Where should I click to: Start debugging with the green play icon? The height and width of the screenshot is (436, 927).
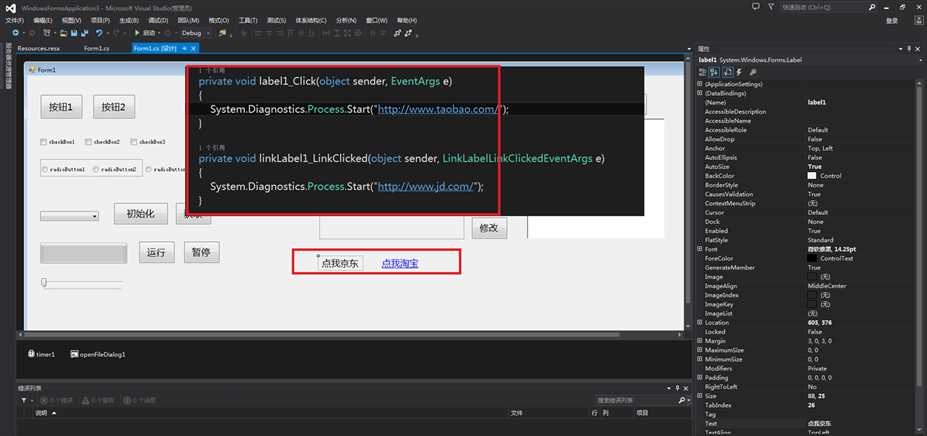137,33
